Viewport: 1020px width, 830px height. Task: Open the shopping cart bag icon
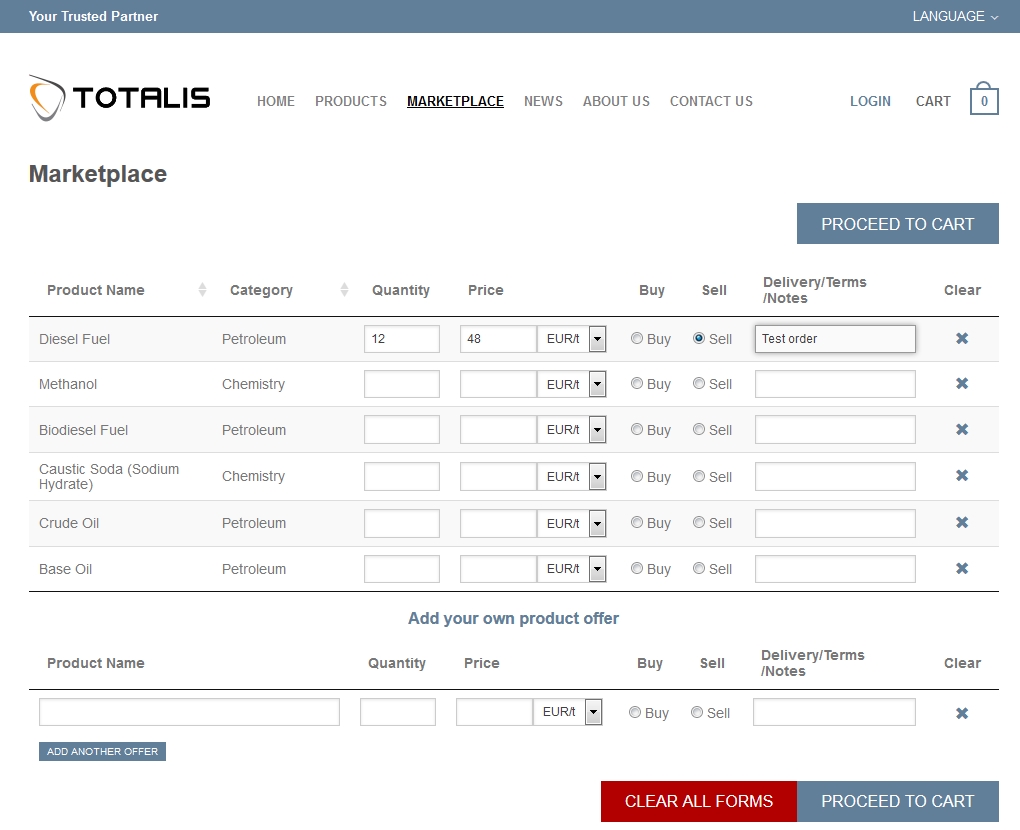(984, 101)
